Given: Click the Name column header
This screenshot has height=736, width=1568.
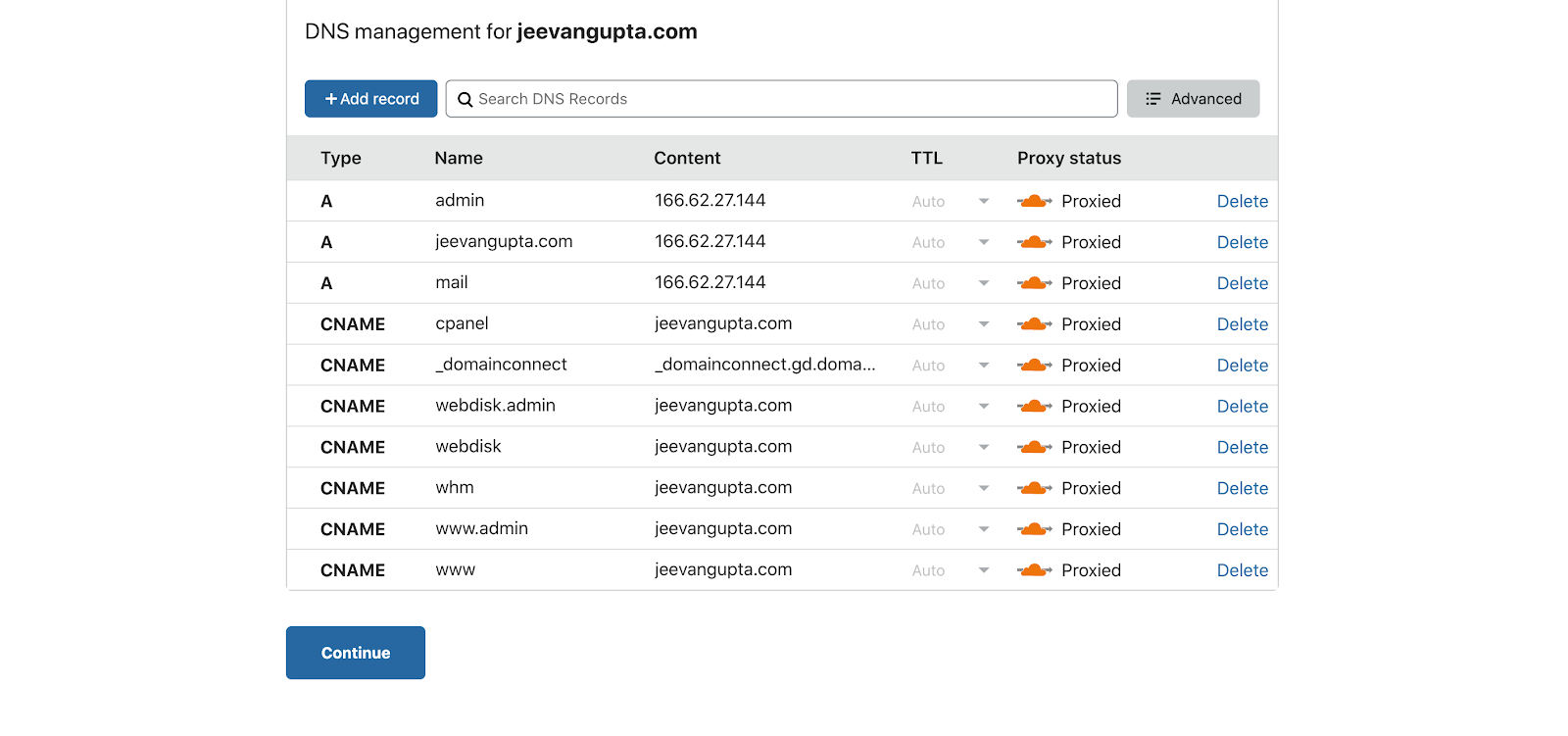Looking at the screenshot, I should pos(459,158).
